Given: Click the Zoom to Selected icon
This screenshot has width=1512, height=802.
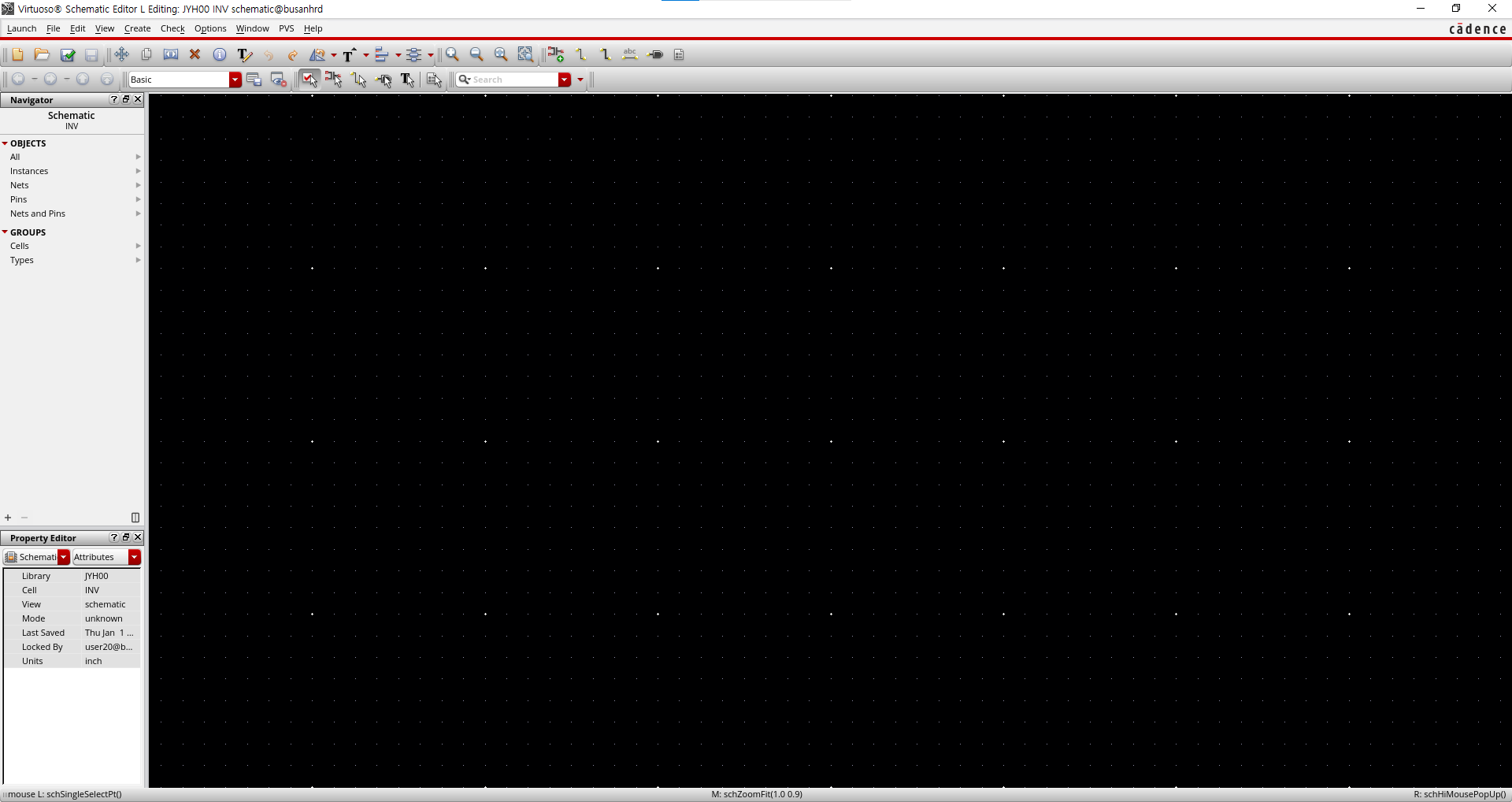Looking at the screenshot, I should (525, 54).
